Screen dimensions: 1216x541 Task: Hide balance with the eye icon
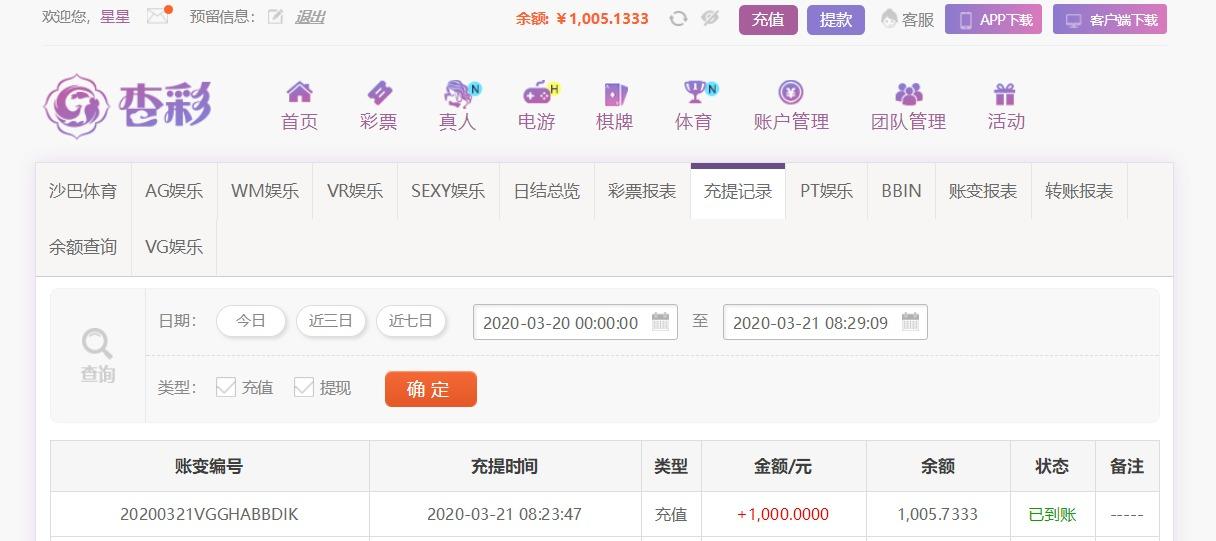[x=710, y=18]
